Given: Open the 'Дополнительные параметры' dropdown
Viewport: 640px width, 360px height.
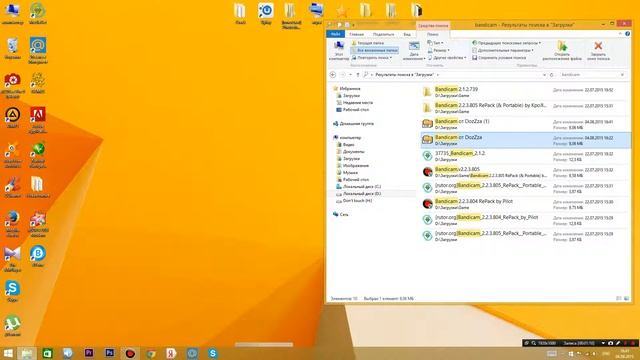Looking at the screenshot, I should [x=503, y=50].
